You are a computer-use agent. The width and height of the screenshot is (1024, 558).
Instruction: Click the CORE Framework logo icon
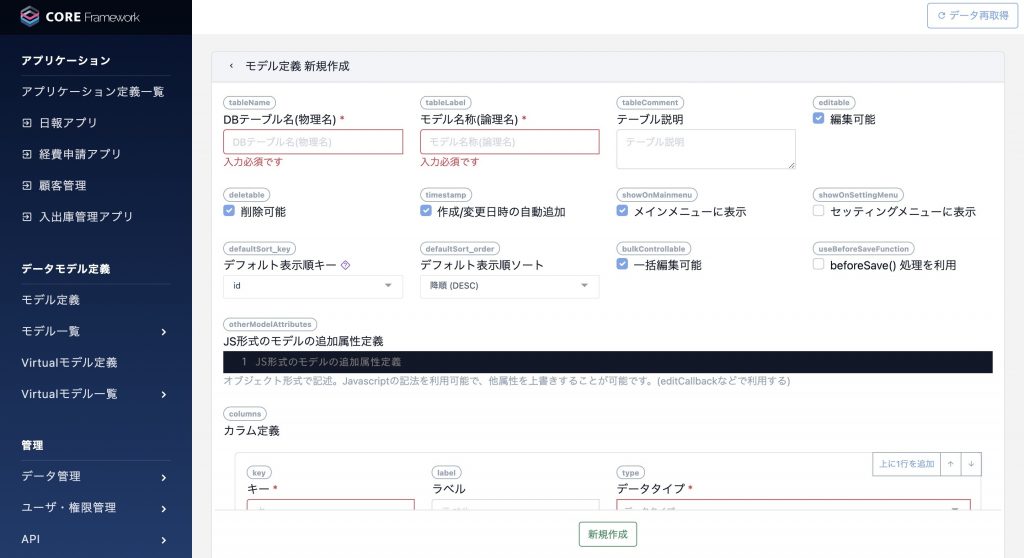[30, 16]
